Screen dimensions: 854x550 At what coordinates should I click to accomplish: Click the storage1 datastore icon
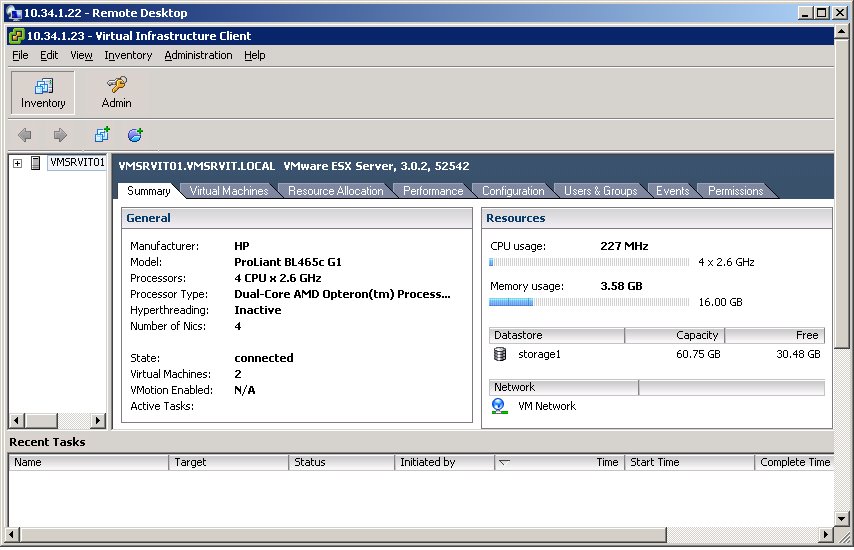tap(499, 354)
